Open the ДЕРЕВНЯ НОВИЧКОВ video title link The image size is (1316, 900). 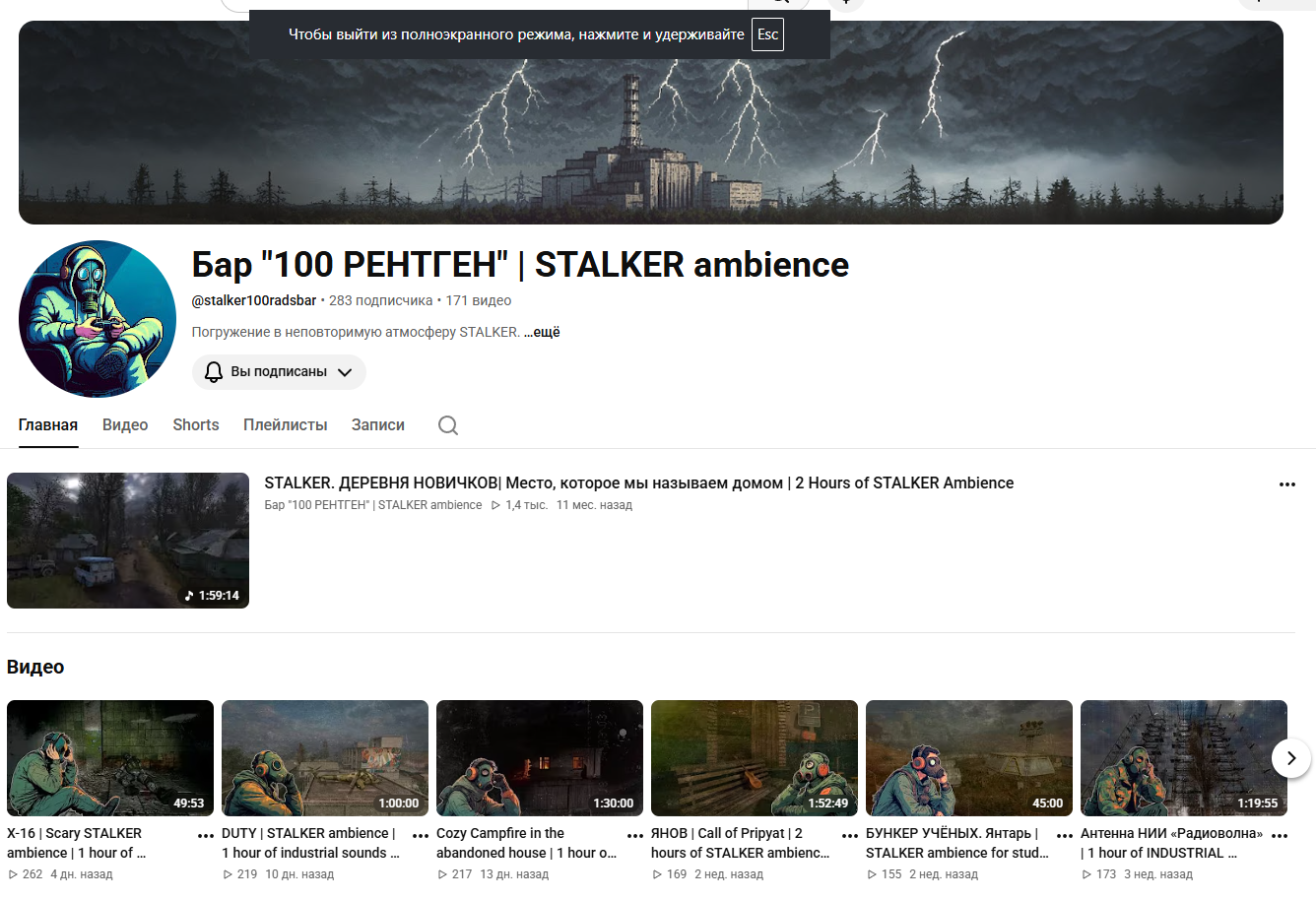point(639,482)
